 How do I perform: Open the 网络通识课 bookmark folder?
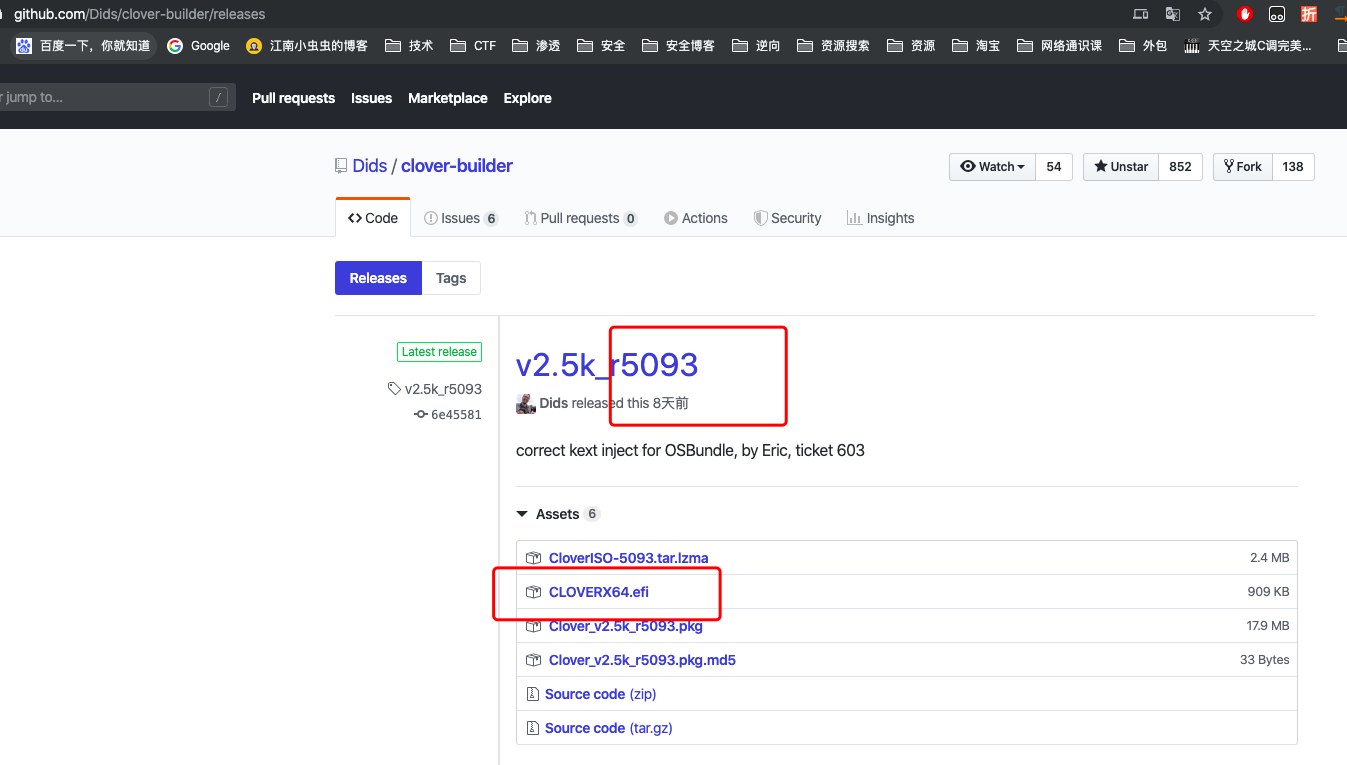click(1059, 45)
